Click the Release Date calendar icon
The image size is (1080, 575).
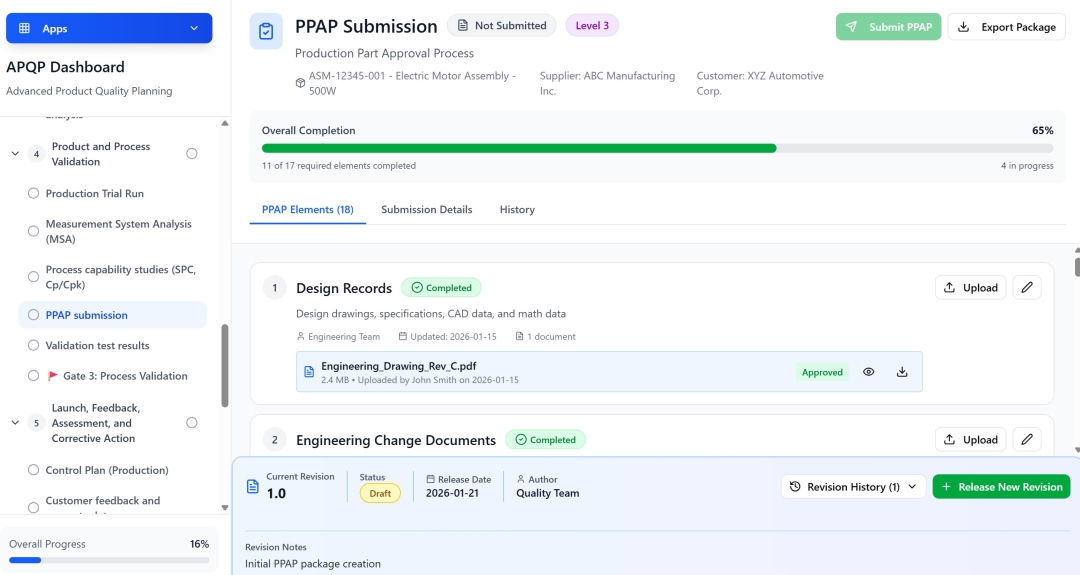(430, 479)
